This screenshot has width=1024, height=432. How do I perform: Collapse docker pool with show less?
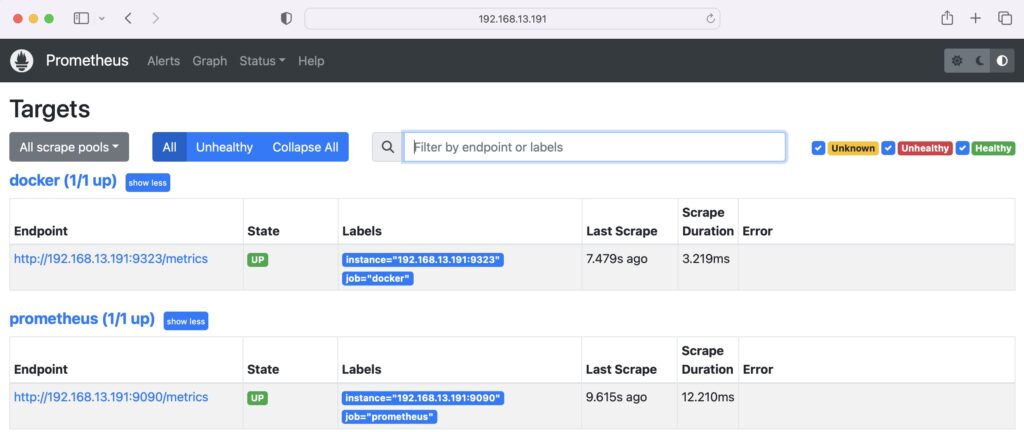click(148, 183)
